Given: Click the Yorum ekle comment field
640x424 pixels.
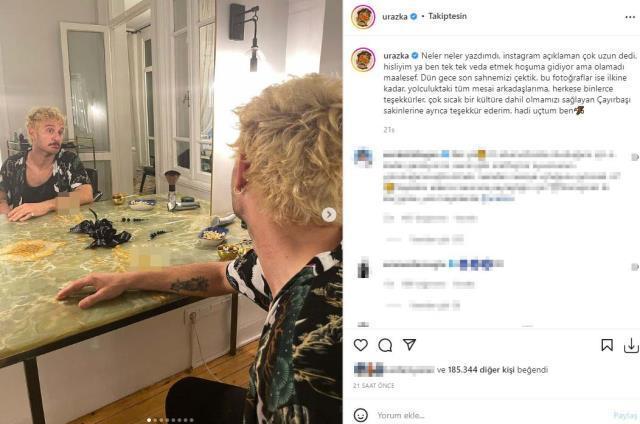Looking at the screenshot, I should point(490,415).
